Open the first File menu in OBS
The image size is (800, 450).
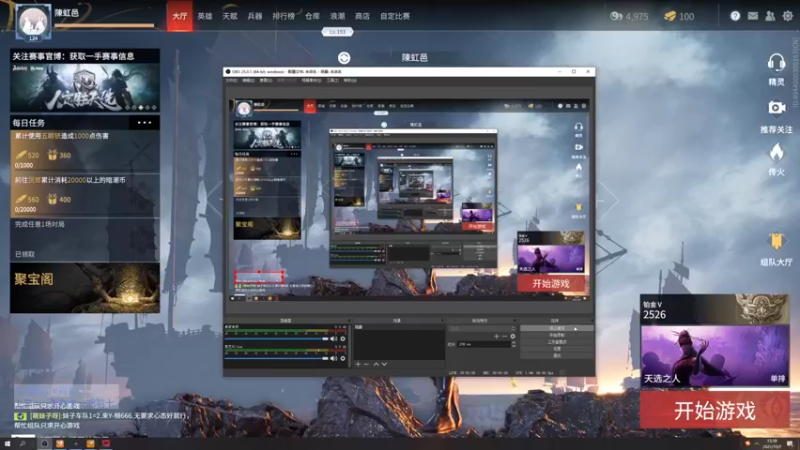231,81
